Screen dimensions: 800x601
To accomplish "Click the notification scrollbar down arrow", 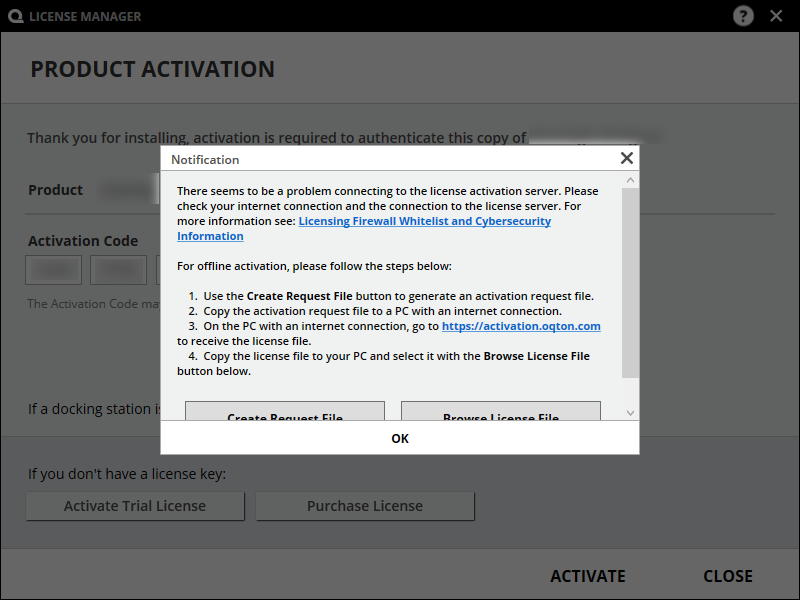I will pos(630,412).
